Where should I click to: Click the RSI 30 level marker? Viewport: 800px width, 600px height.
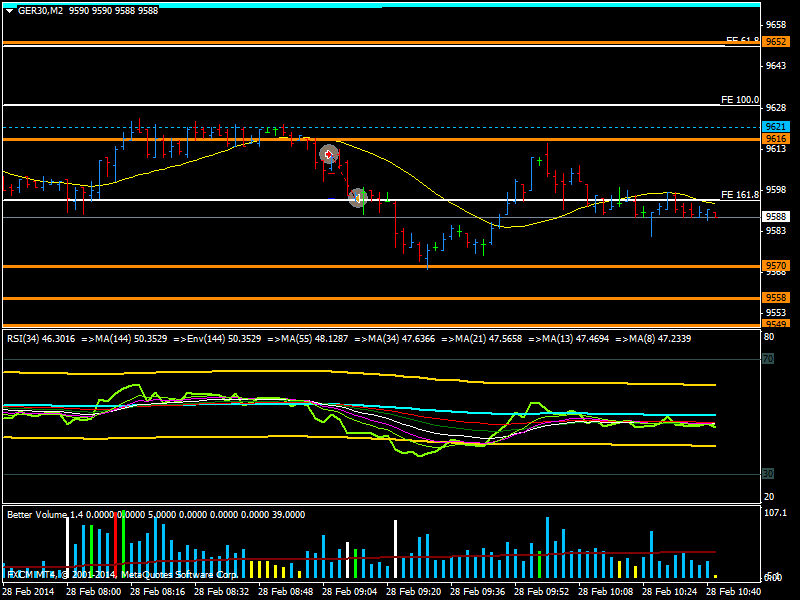click(x=769, y=473)
